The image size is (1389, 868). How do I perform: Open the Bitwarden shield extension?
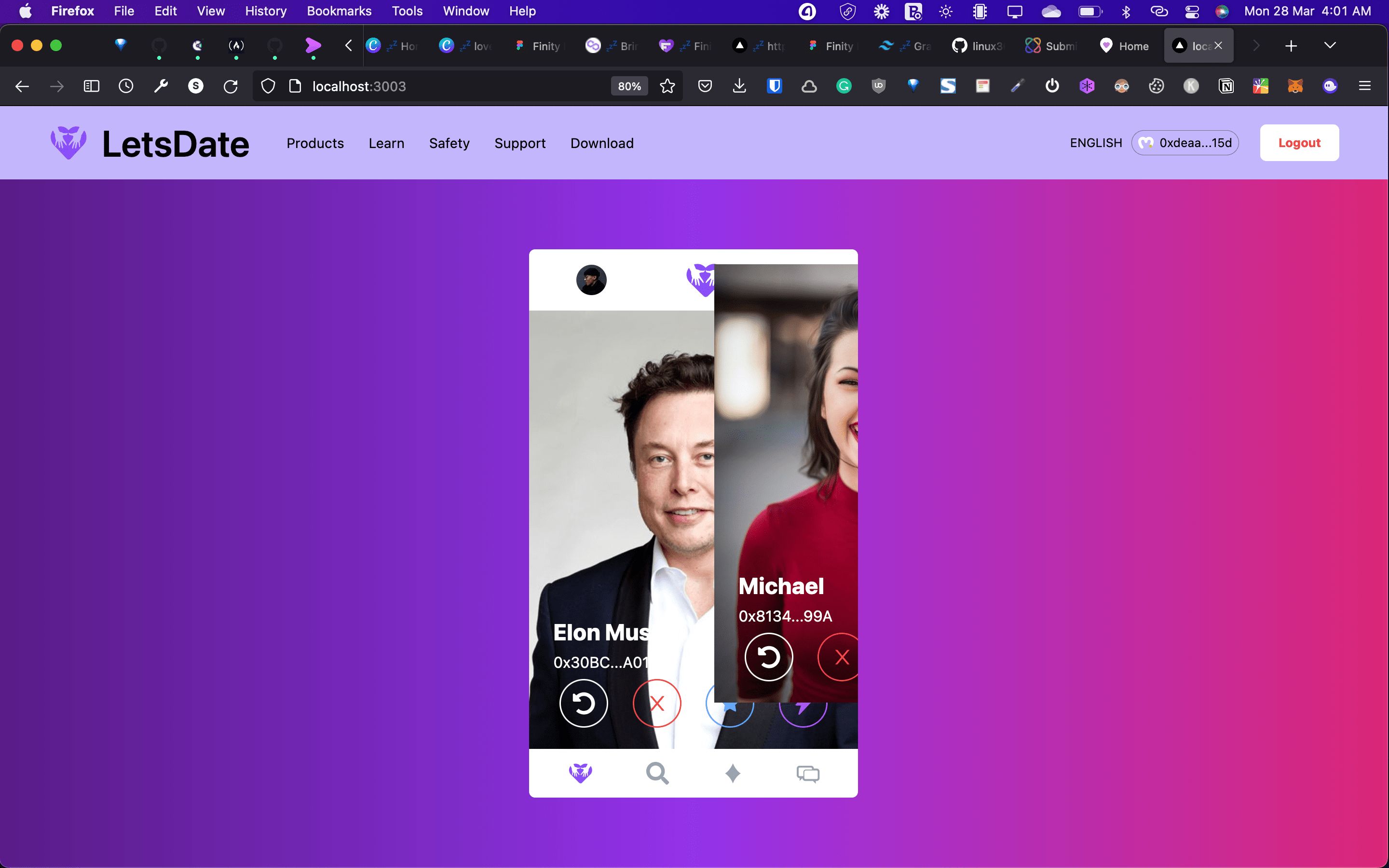coord(774,86)
